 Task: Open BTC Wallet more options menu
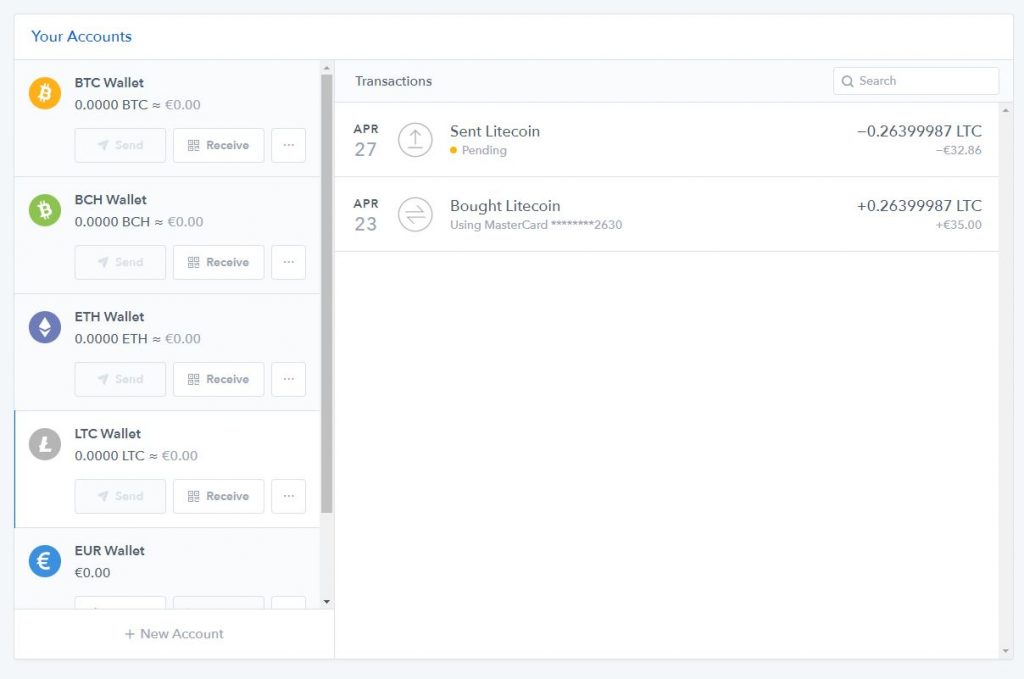289,145
